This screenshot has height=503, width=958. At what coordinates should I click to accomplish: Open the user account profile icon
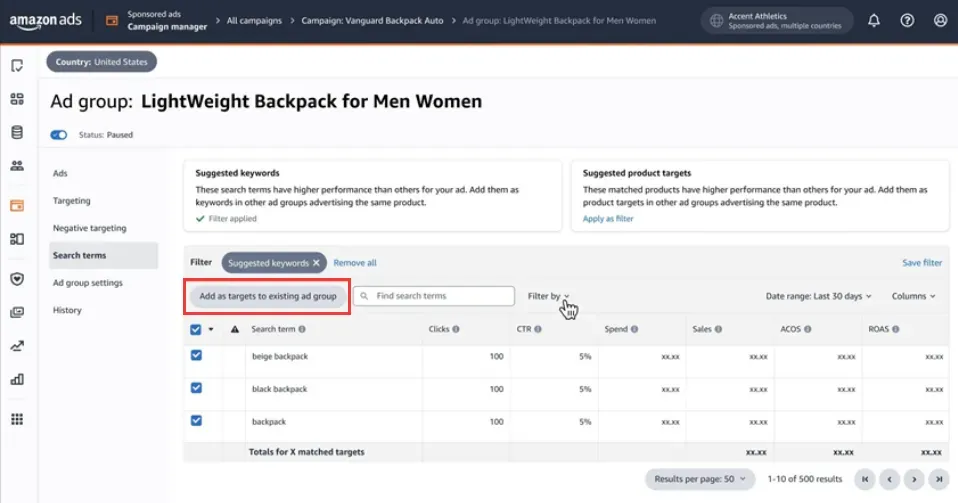point(940,21)
